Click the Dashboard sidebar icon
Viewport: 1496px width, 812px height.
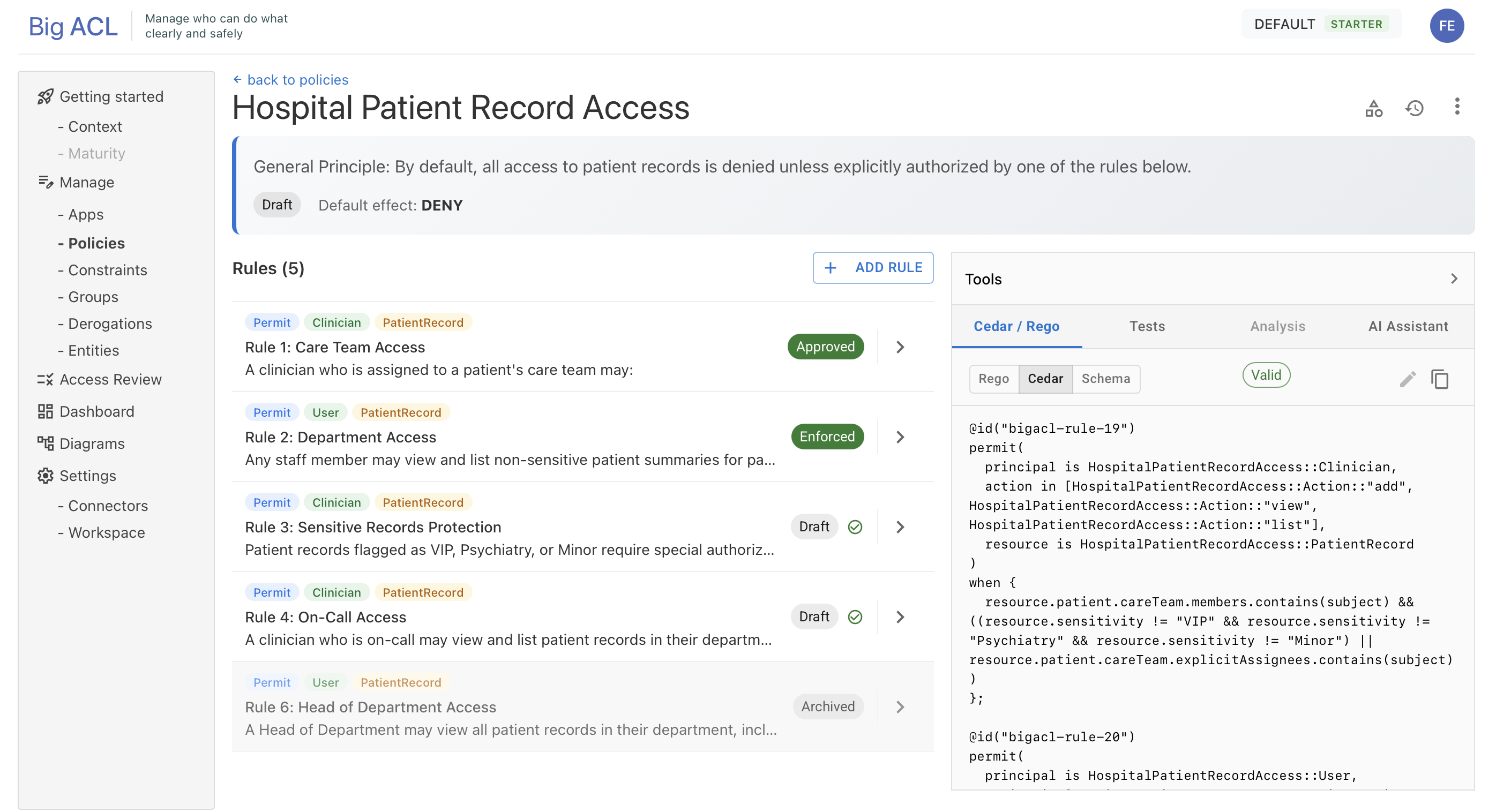(46, 411)
